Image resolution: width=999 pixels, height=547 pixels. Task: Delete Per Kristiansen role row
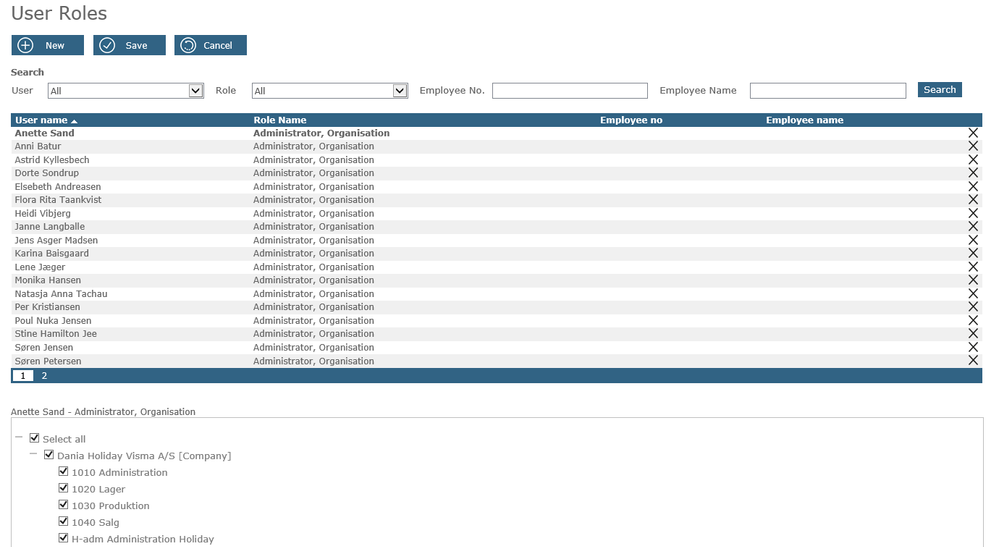click(973, 306)
